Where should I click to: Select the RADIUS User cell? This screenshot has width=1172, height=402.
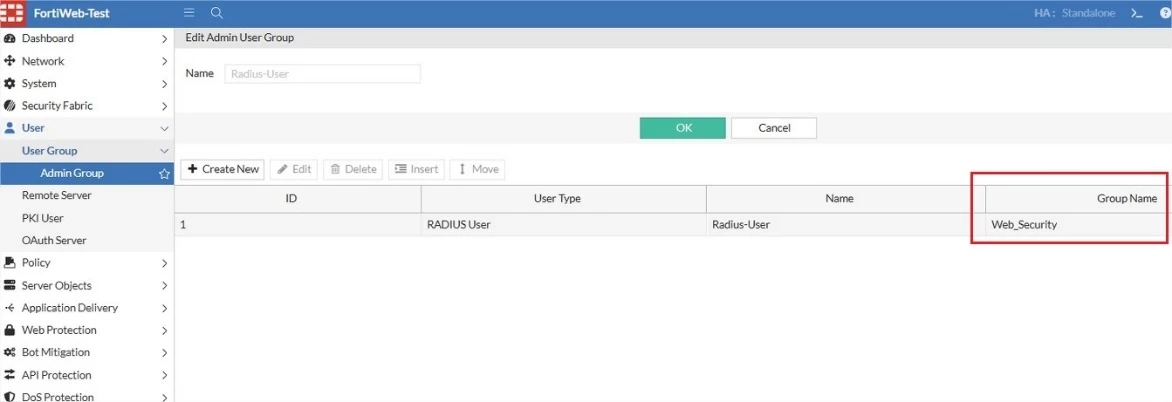pyautogui.click(x=564, y=224)
